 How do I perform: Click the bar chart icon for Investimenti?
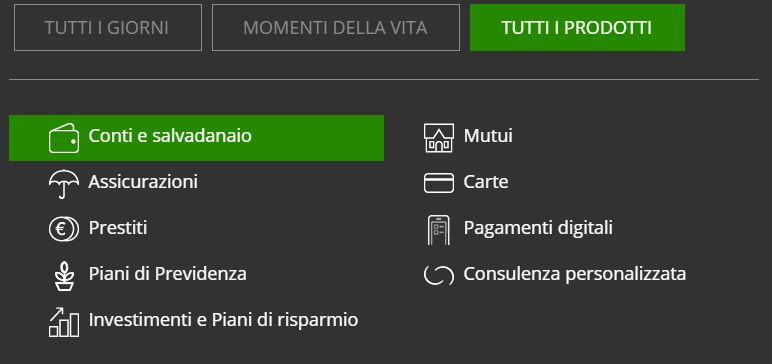(x=64, y=322)
